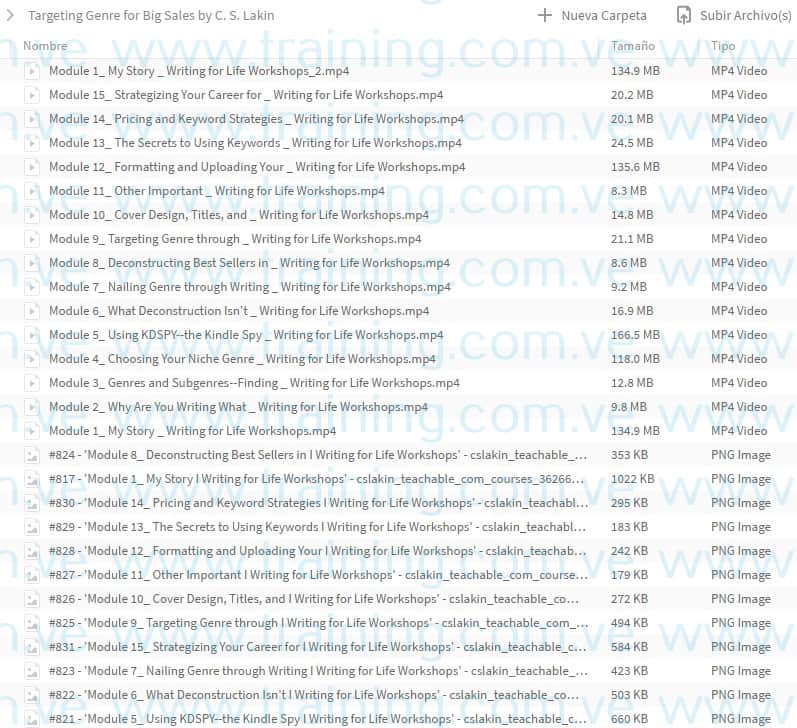Click image icon of #829 Module 13 PNG

pyautogui.click(x=32, y=527)
